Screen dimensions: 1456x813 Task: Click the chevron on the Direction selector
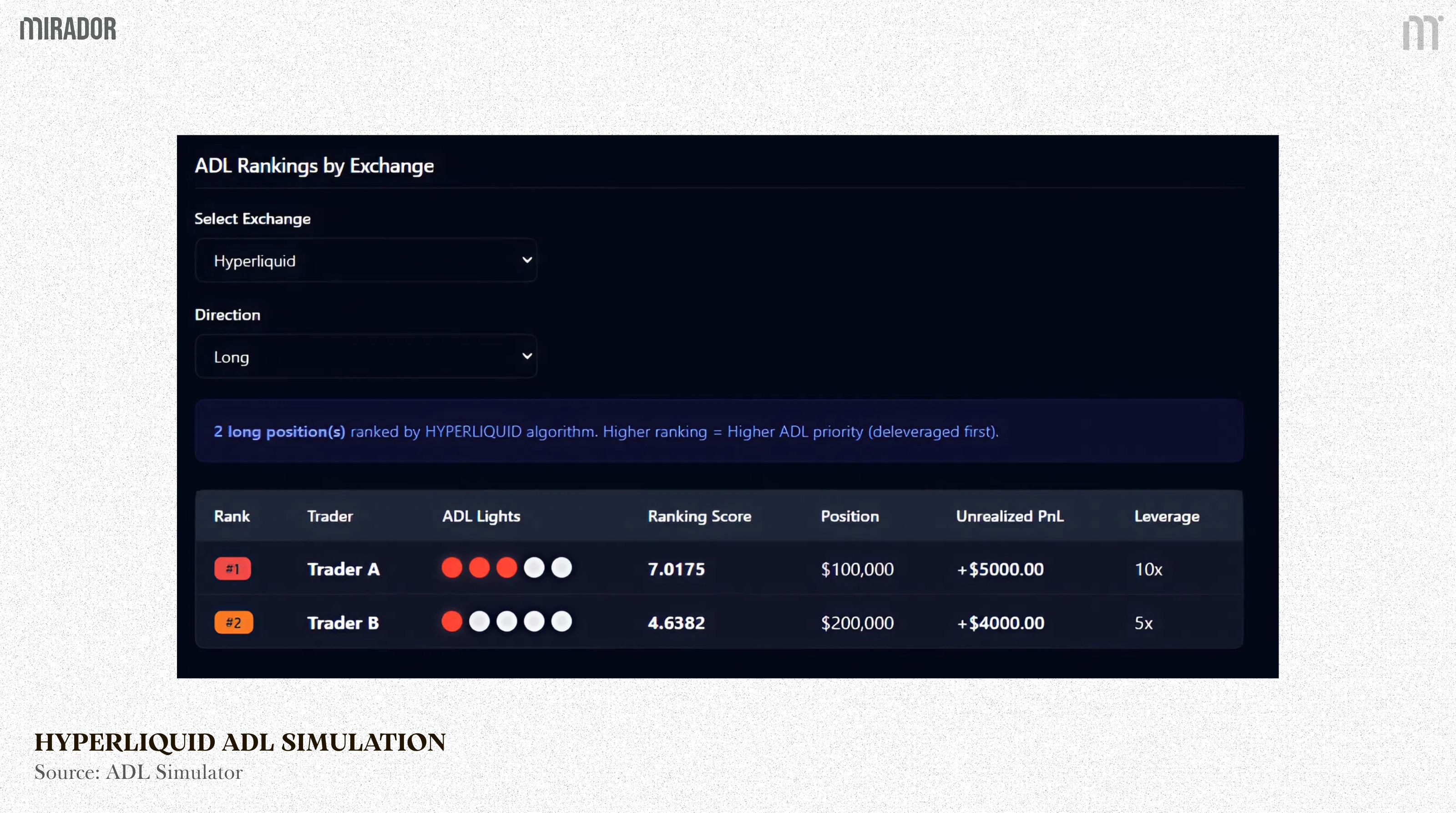tap(527, 356)
